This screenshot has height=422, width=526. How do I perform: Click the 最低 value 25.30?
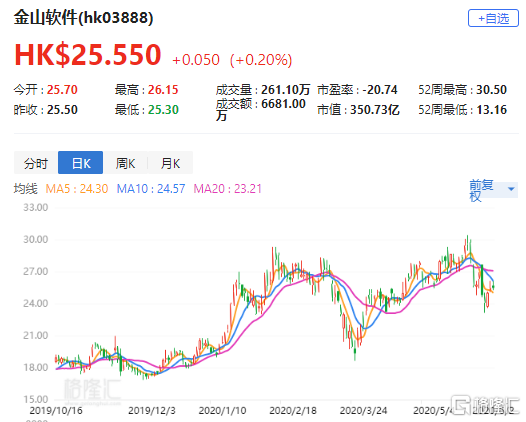click(x=163, y=110)
